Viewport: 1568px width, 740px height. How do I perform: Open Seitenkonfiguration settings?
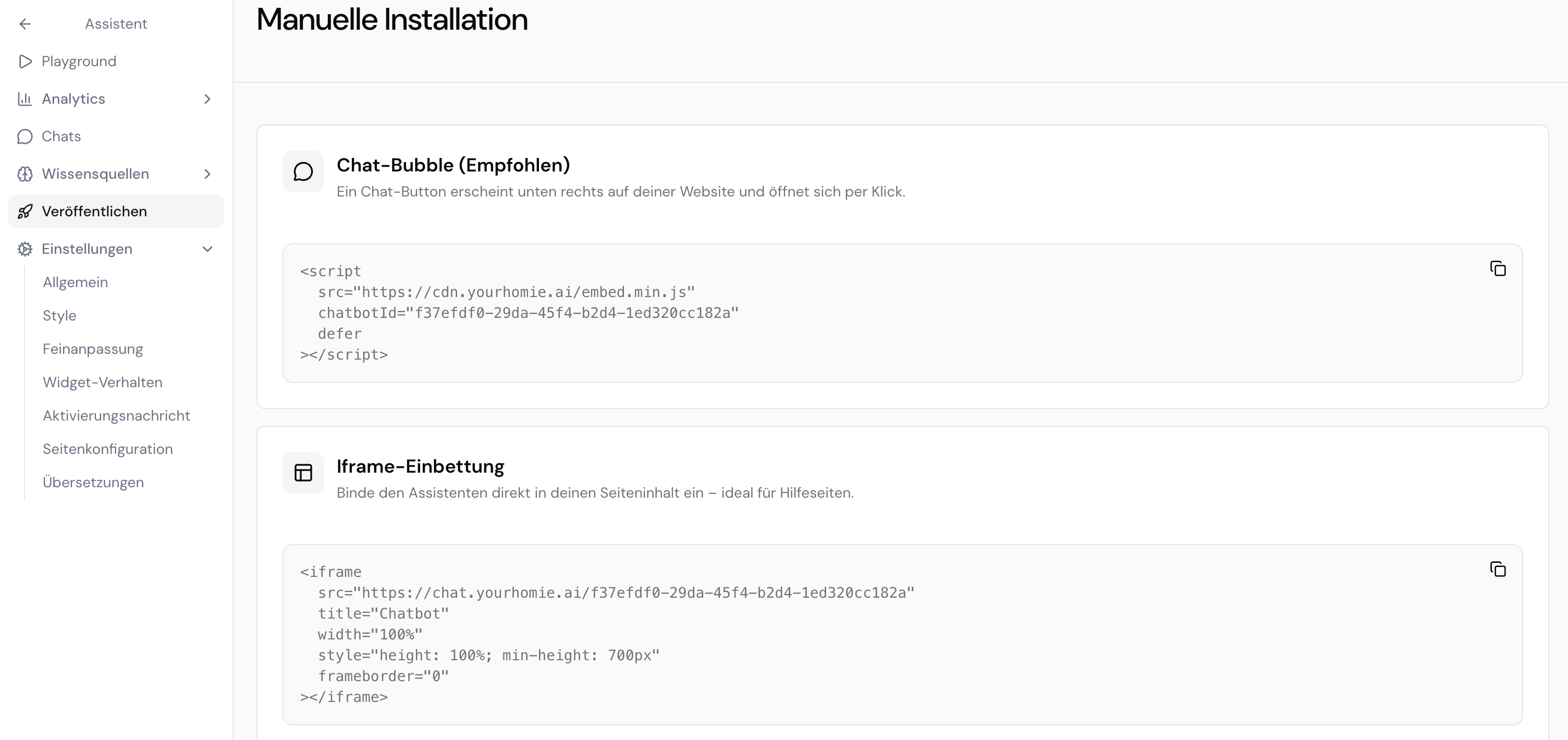click(x=108, y=449)
